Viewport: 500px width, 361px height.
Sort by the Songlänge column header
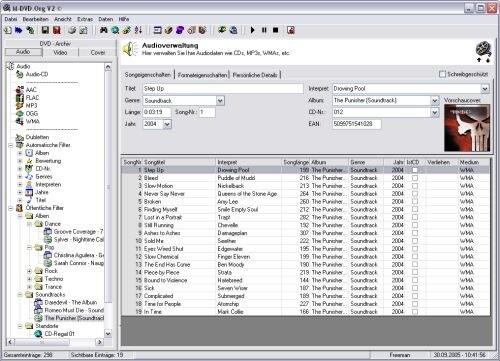coord(296,162)
